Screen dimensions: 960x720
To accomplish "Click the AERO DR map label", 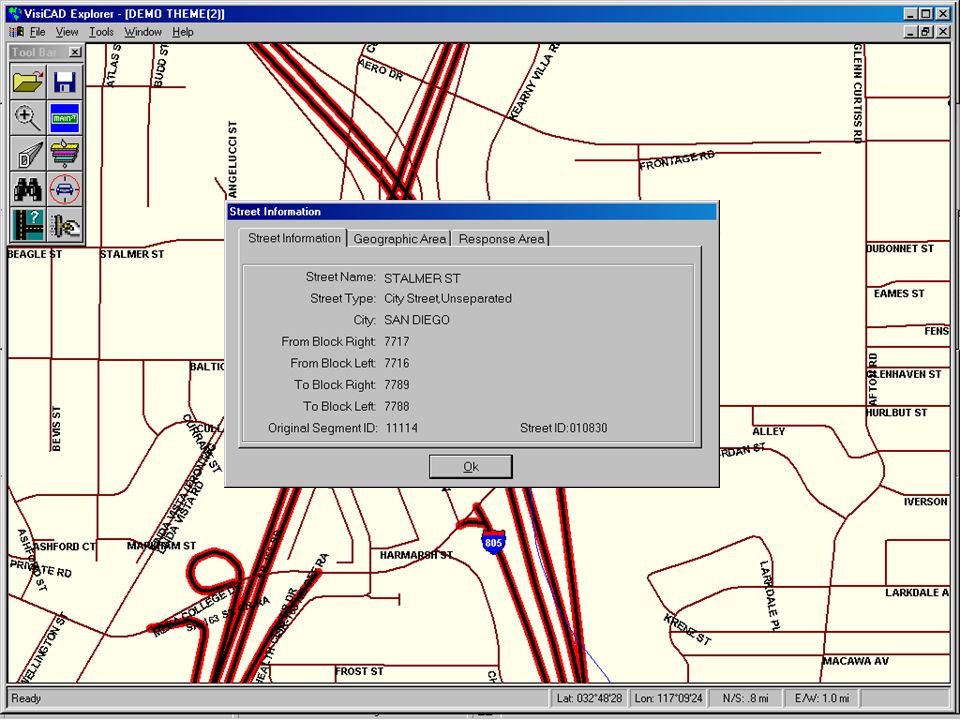I will 381,70.
